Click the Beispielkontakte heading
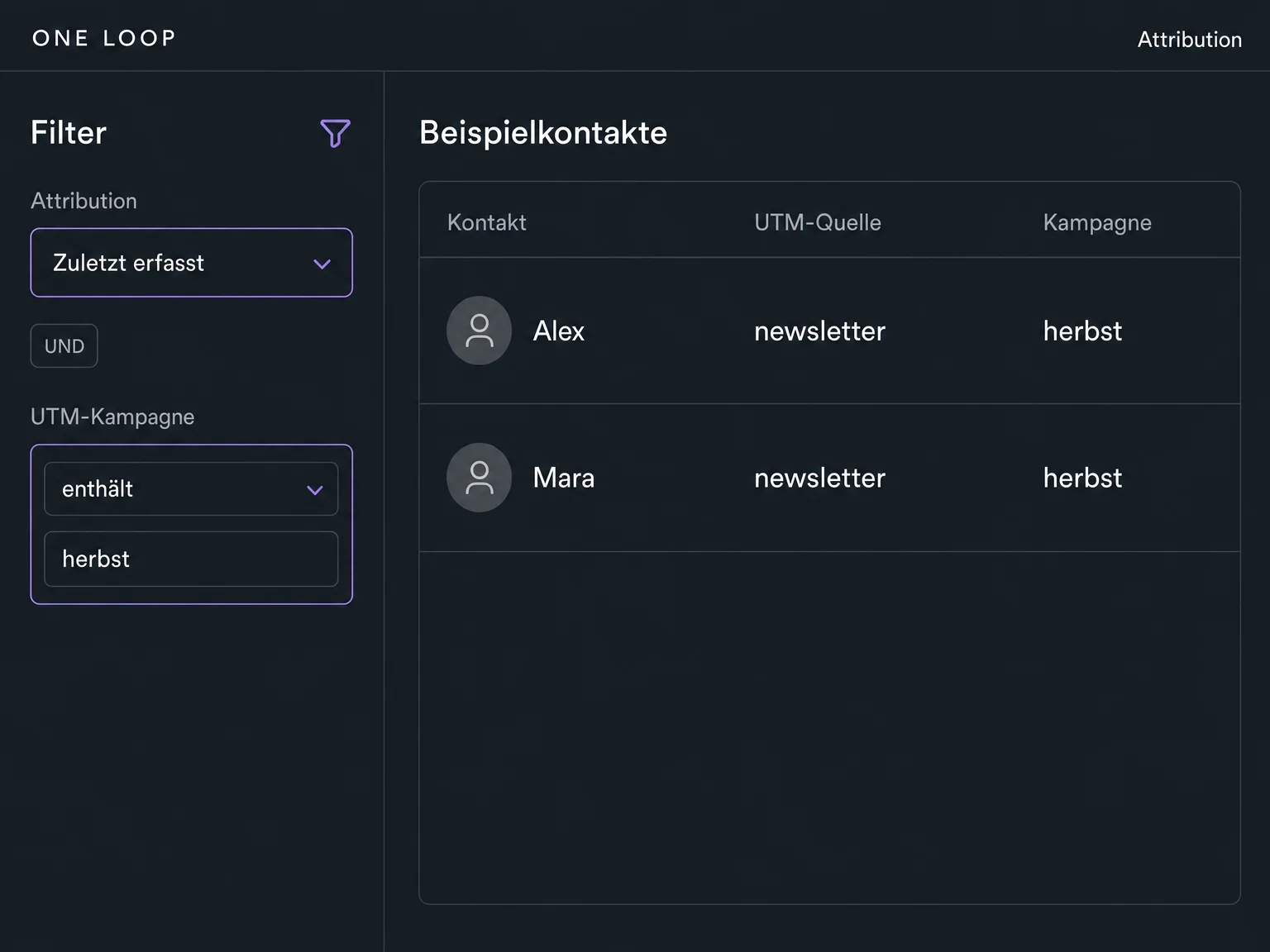The width and height of the screenshot is (1270, 952). (x=543, y=133)
